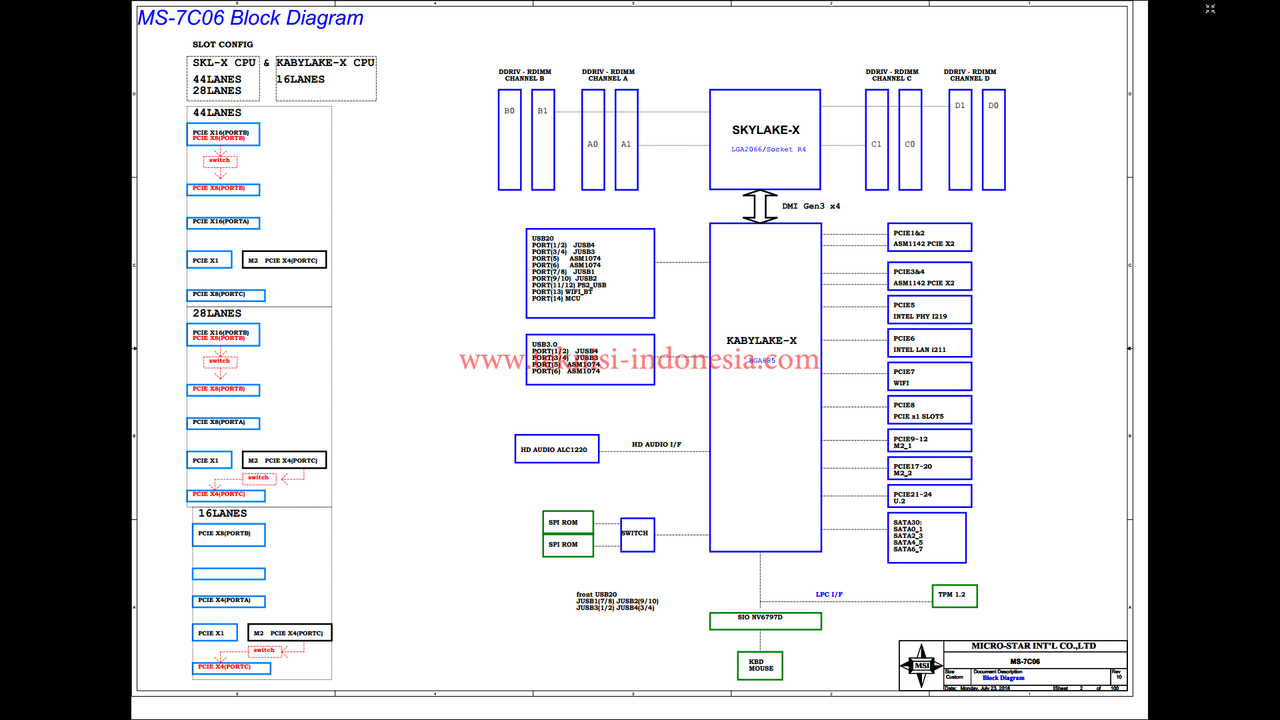Click MS-7C06 in the title block
The height and width of the screenshot is (720, 1280).
click(x=1024, y=662)
